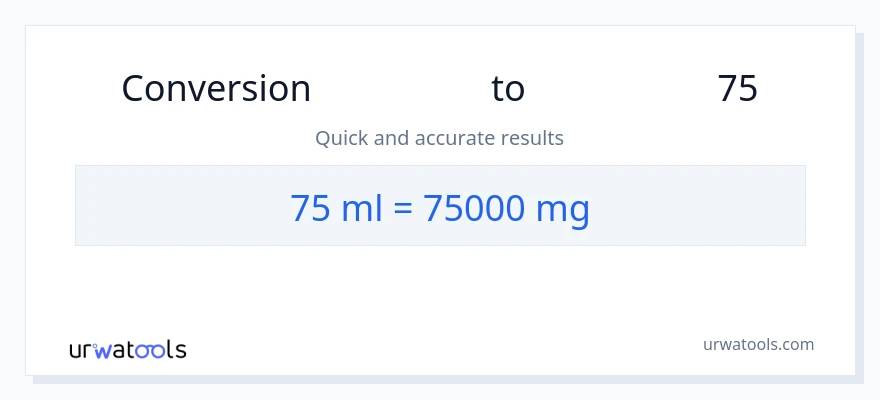Click the "75" in the heading
Image resolution: width=880 pixels, height=400 pixels.
click(x=737, y=89)
